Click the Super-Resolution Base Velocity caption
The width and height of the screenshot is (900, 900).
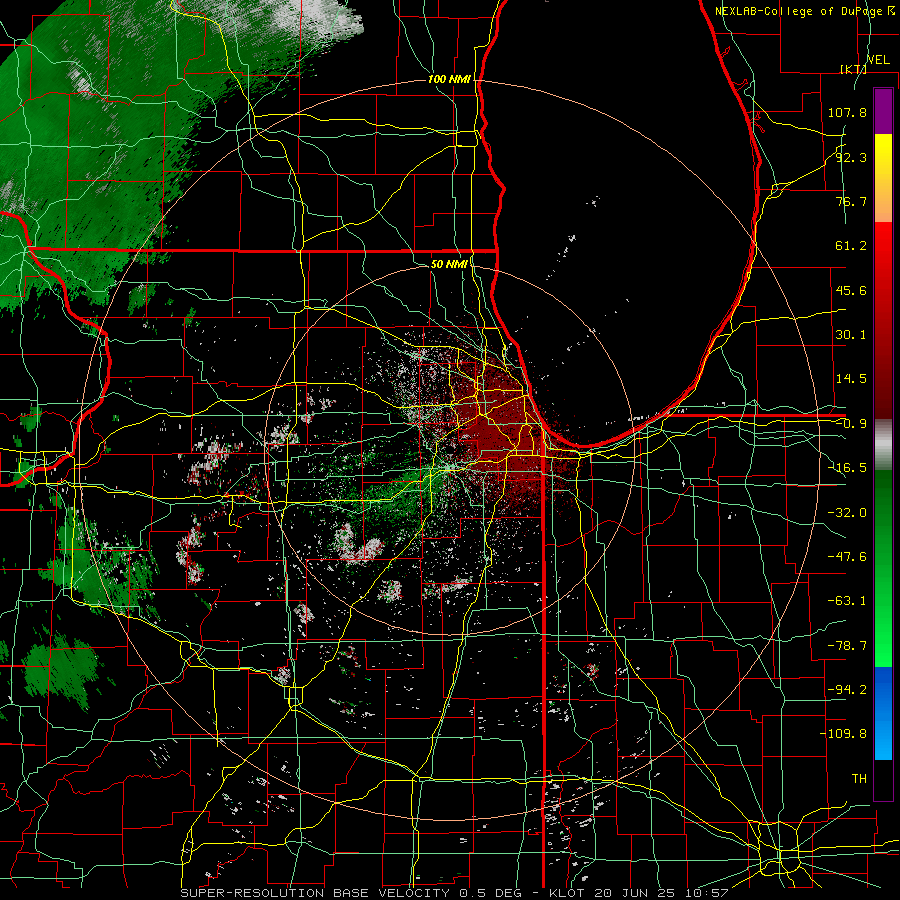click(x=455, y=893)
